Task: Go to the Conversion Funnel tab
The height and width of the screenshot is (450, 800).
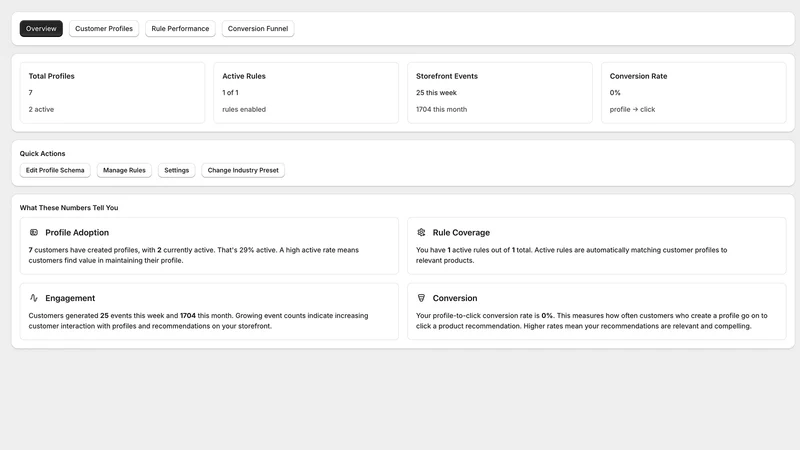Action: pyautogui.click(x=258, y=29)
